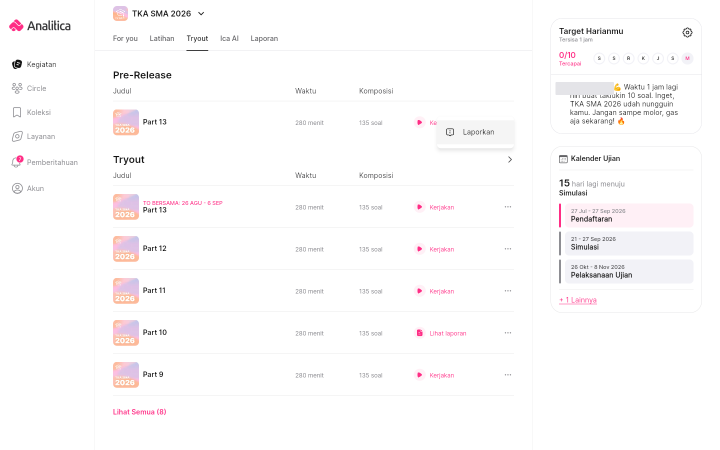Choose Laporkan from the popup menu
Viewport: 720px width, 450px height.
click(475, 132)
